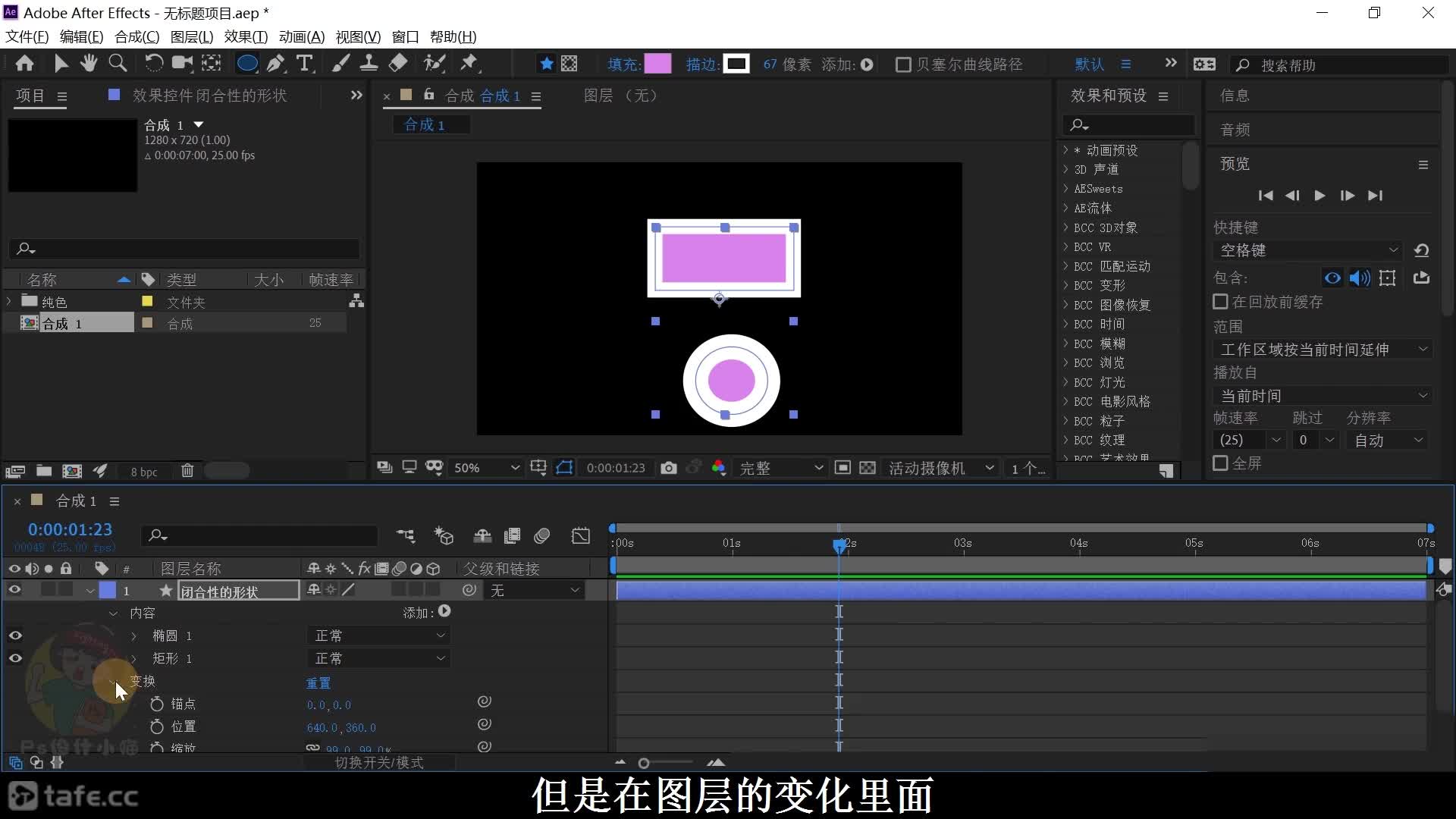Select the Ellipse shape tool
Screen dimensions: 1456x819
(247, 64)
